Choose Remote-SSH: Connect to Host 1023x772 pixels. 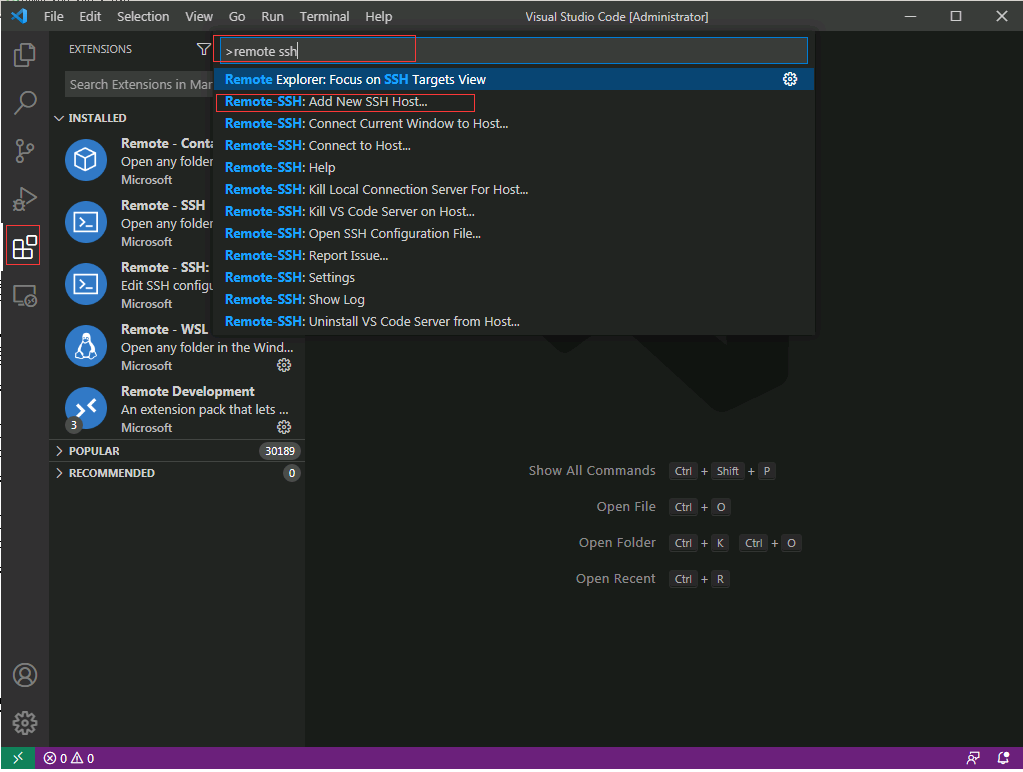pos(514,146)
